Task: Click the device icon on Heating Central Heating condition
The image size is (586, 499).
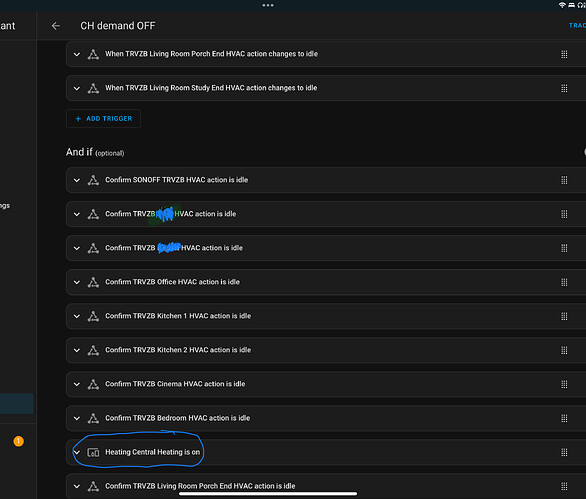Action: pos(93,452)
